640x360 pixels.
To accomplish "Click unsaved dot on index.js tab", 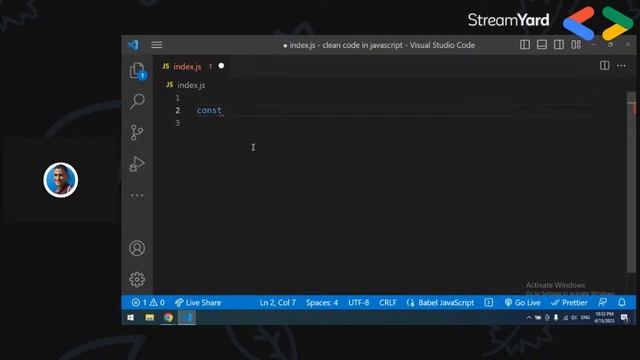I will [221, 66].
